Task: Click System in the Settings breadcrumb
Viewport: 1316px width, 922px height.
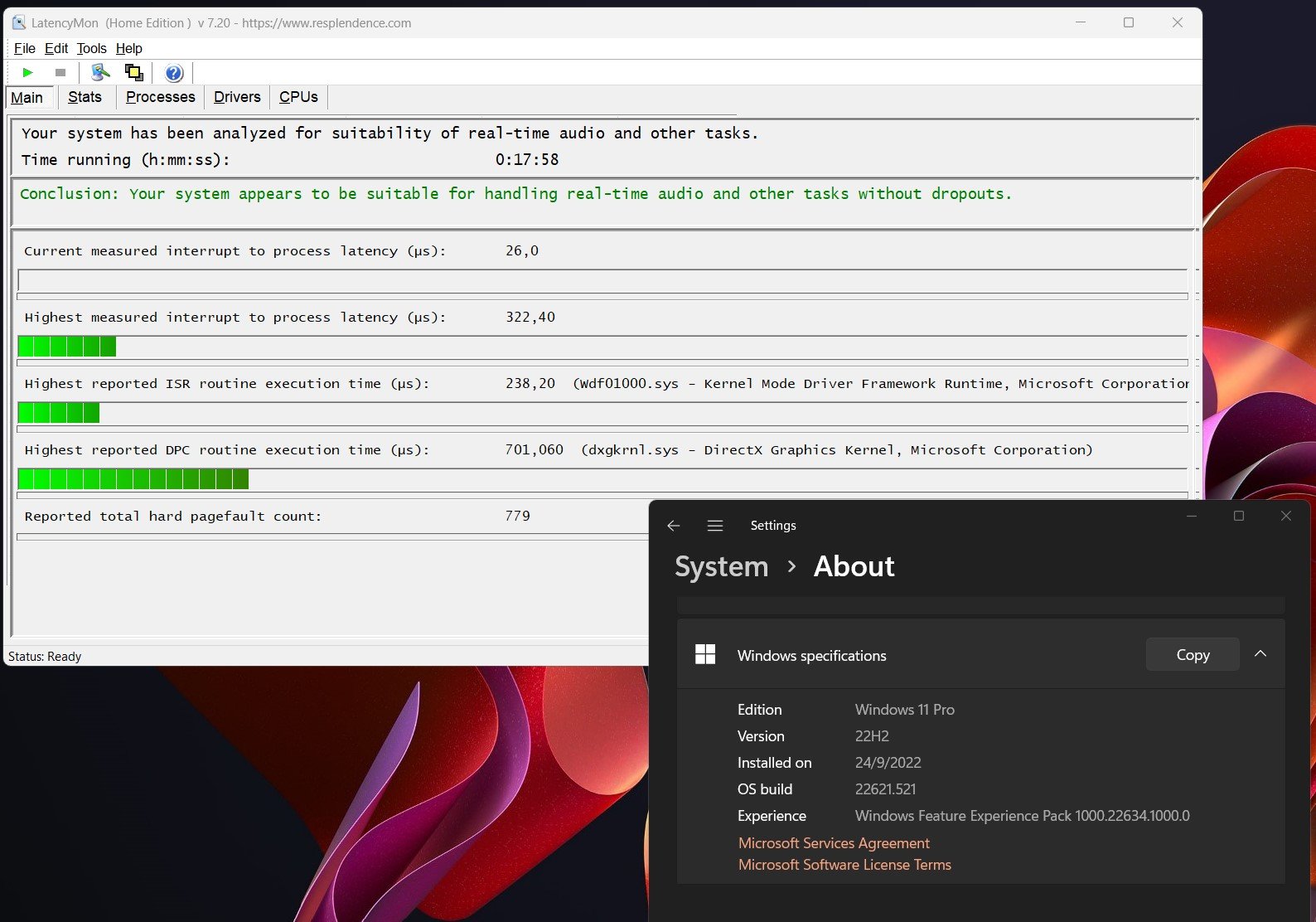Action: pos(722,566)
